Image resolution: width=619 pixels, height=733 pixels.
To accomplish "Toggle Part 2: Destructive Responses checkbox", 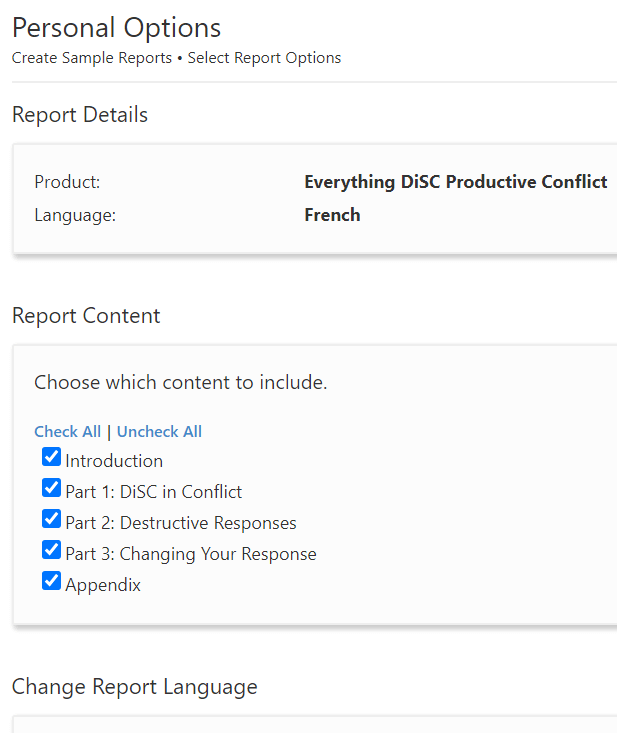I will point(51,519).
